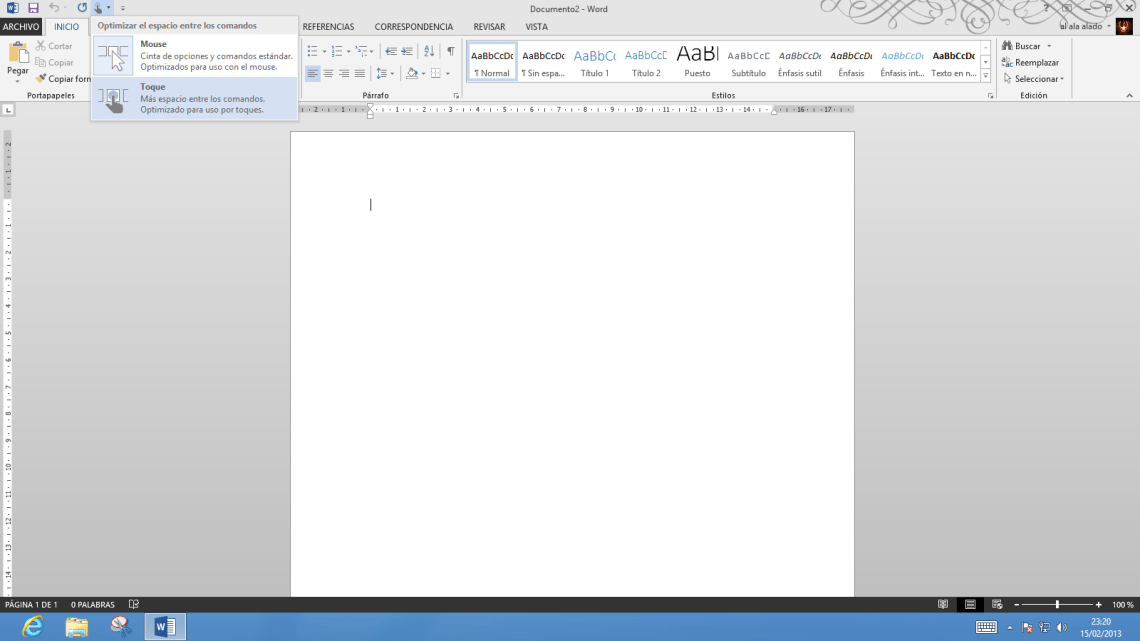Open the Word icon on the taskbar
The height and width of the screenshot is (641, 1140).
164,626
